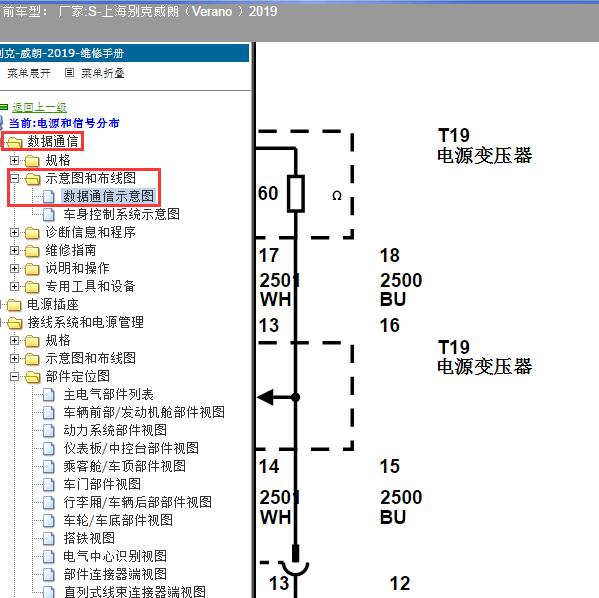Click the folder icon beside 诊断信息和程序
The height and width of the screenshot is (598, 599).
[x=32, y=233]
